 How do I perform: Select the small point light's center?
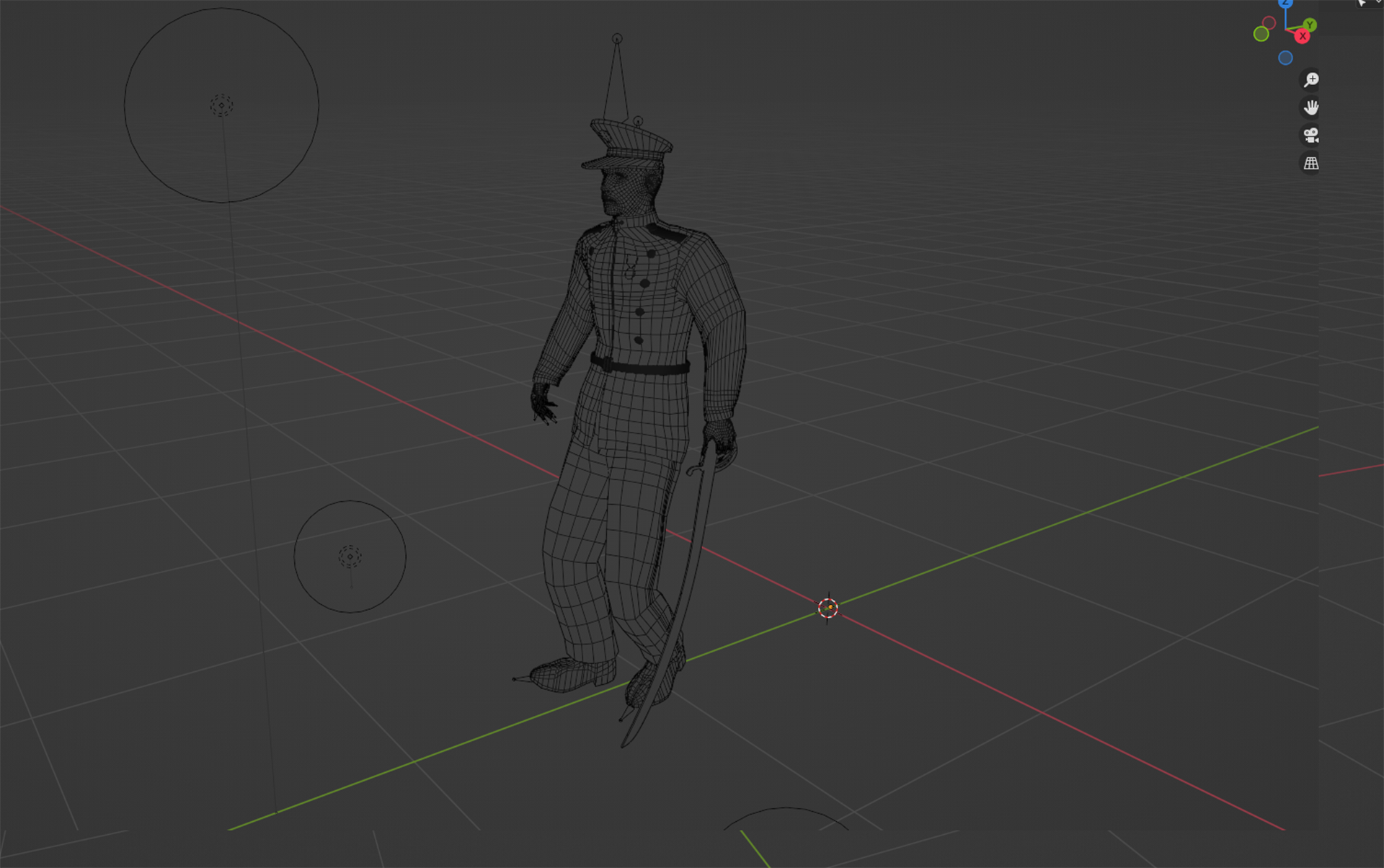pos(350,557)
